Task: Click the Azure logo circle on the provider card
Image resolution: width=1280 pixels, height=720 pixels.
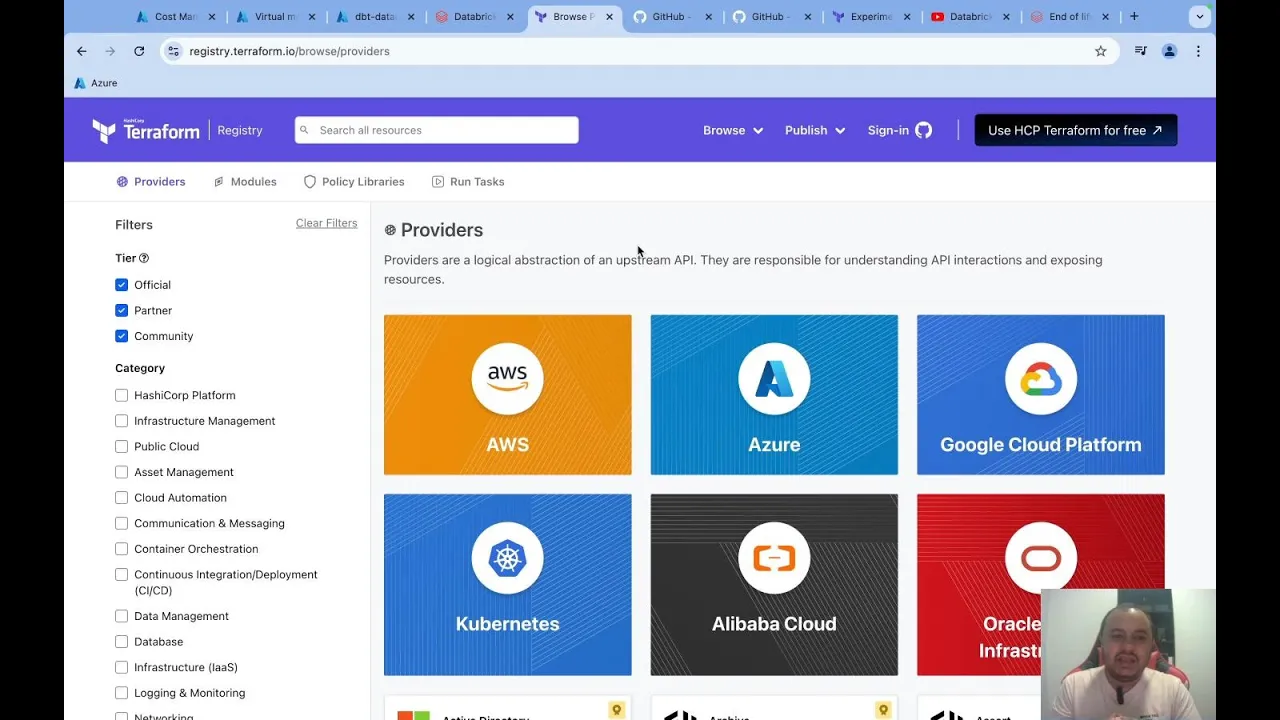Action: 774,378
